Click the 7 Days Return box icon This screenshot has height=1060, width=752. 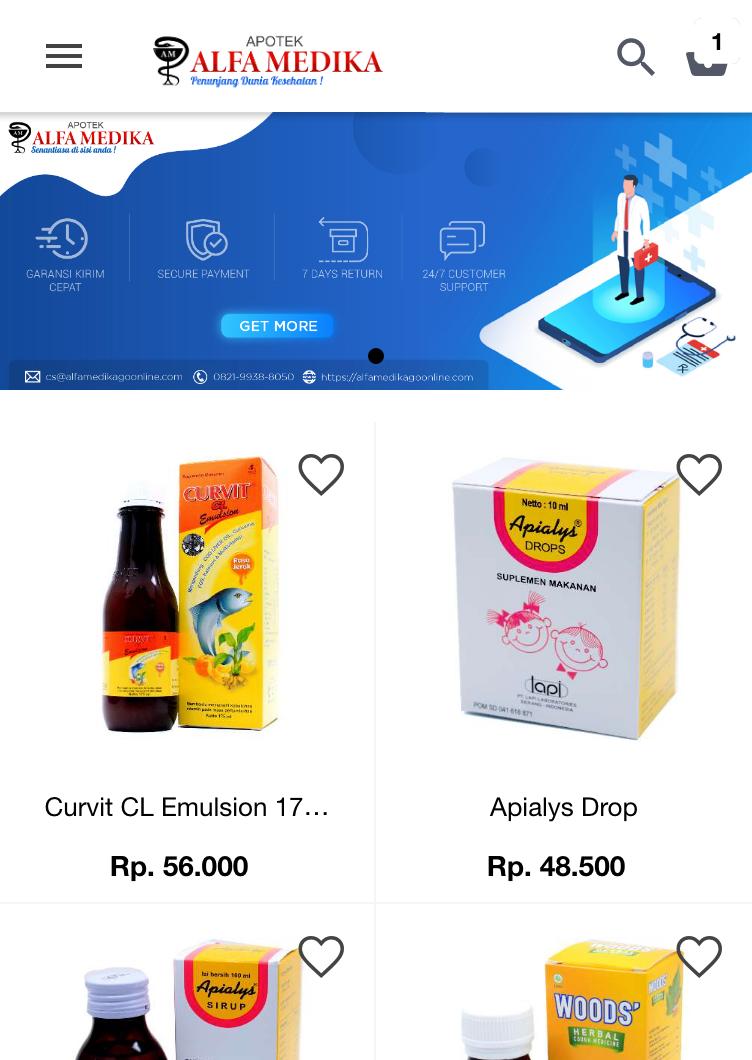344,240
